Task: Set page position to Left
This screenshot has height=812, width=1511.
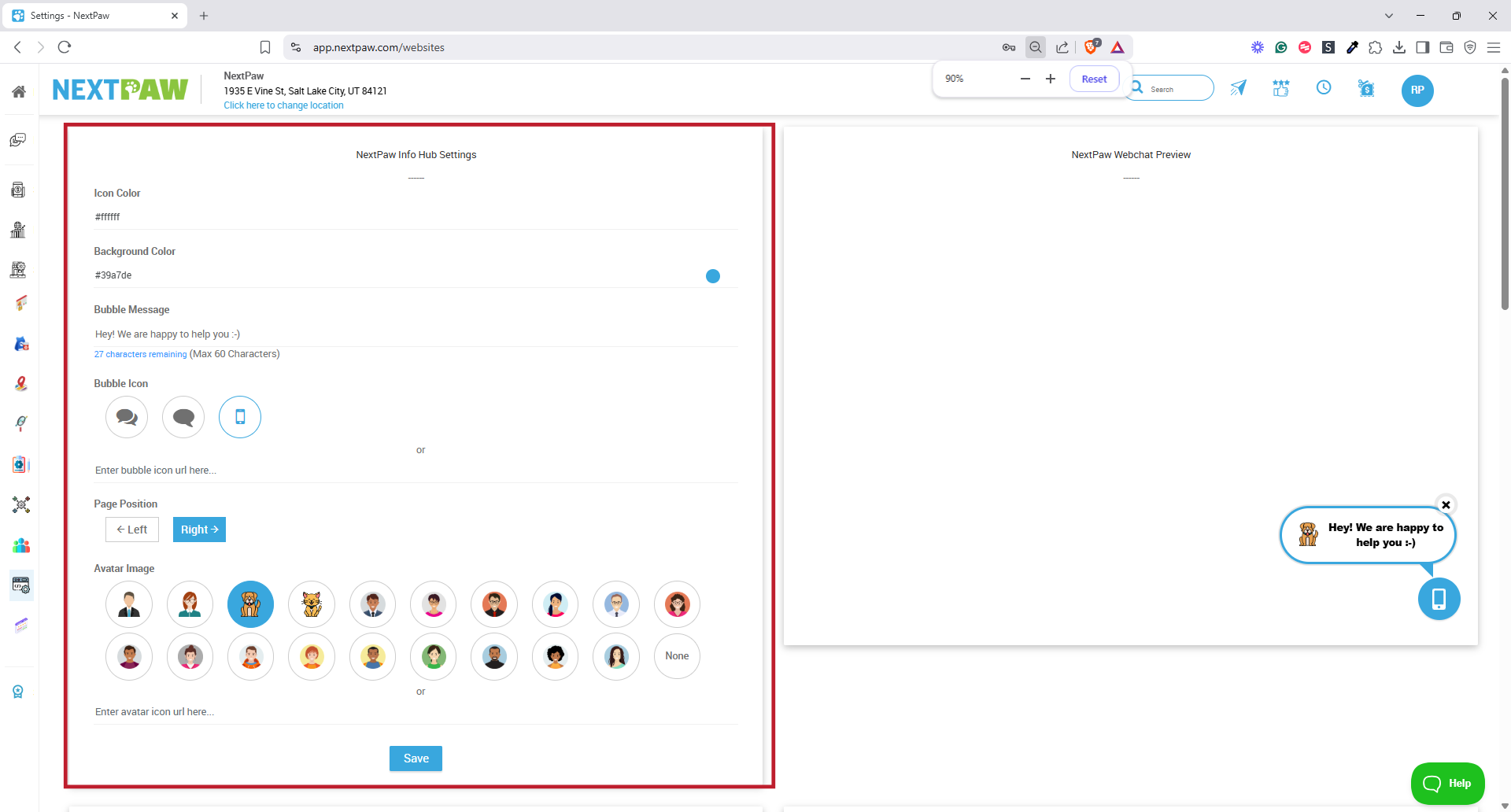Action: click(x=132, y=530)
